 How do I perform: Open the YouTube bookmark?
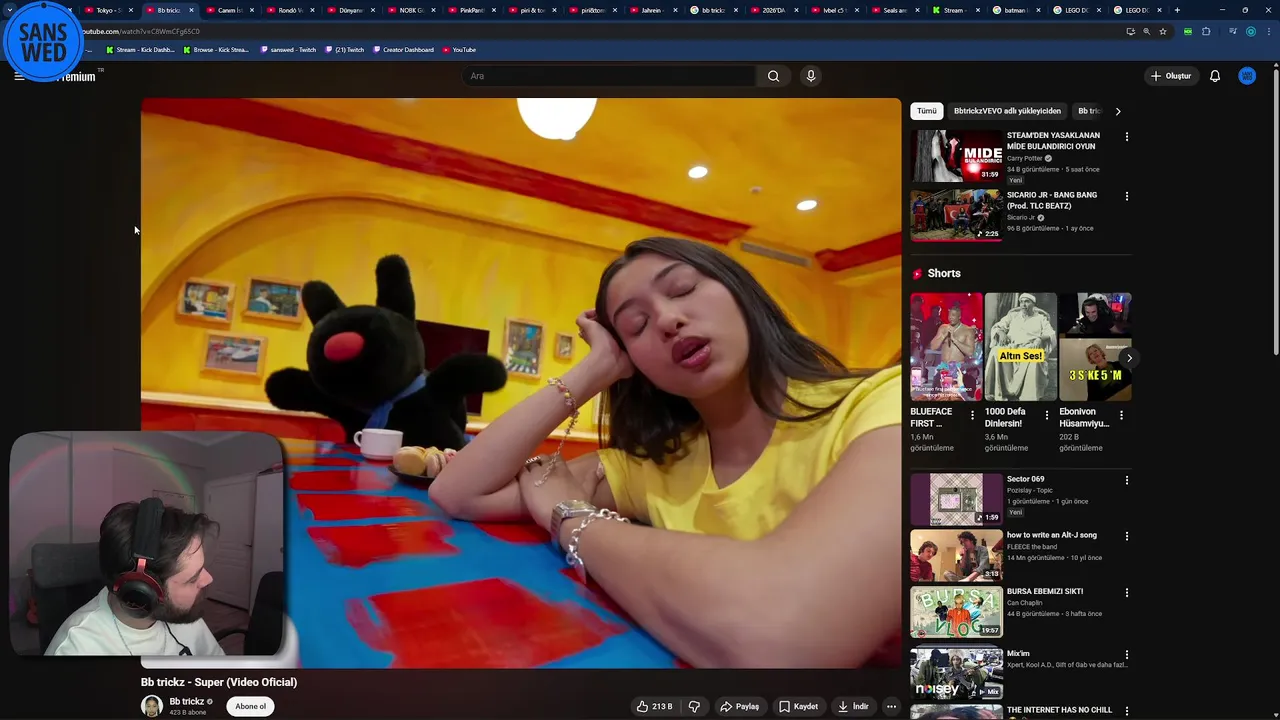click(459, 50)
